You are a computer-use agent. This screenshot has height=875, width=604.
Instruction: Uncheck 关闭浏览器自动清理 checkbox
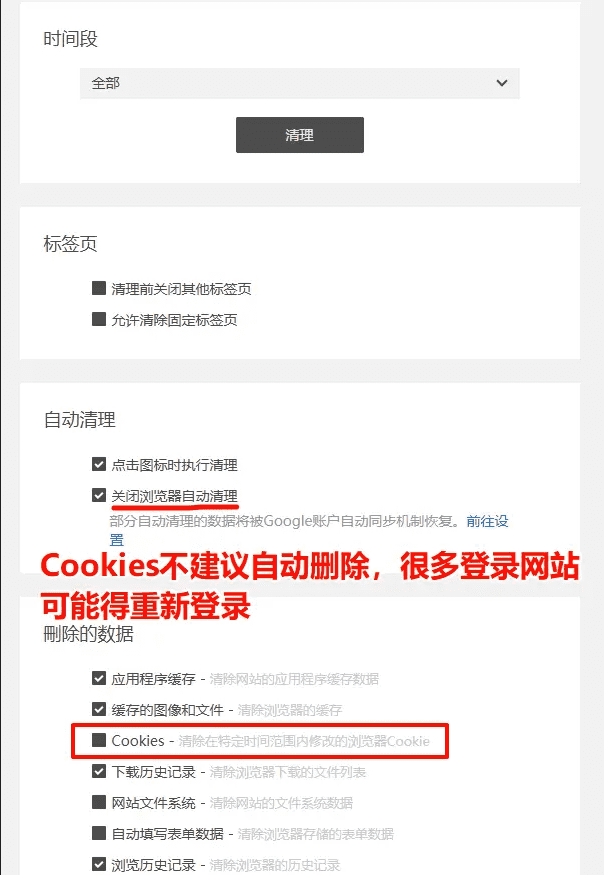click(x=99, y=496)
